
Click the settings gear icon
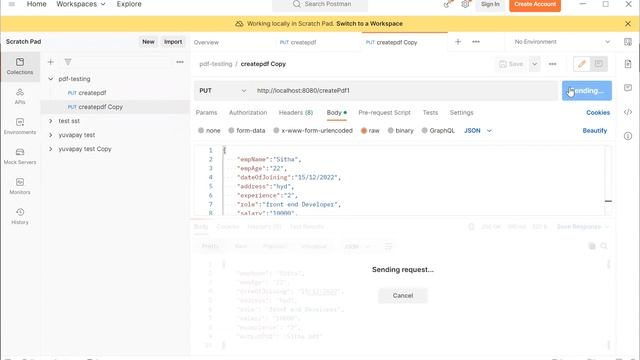click(x=465, y=4)
